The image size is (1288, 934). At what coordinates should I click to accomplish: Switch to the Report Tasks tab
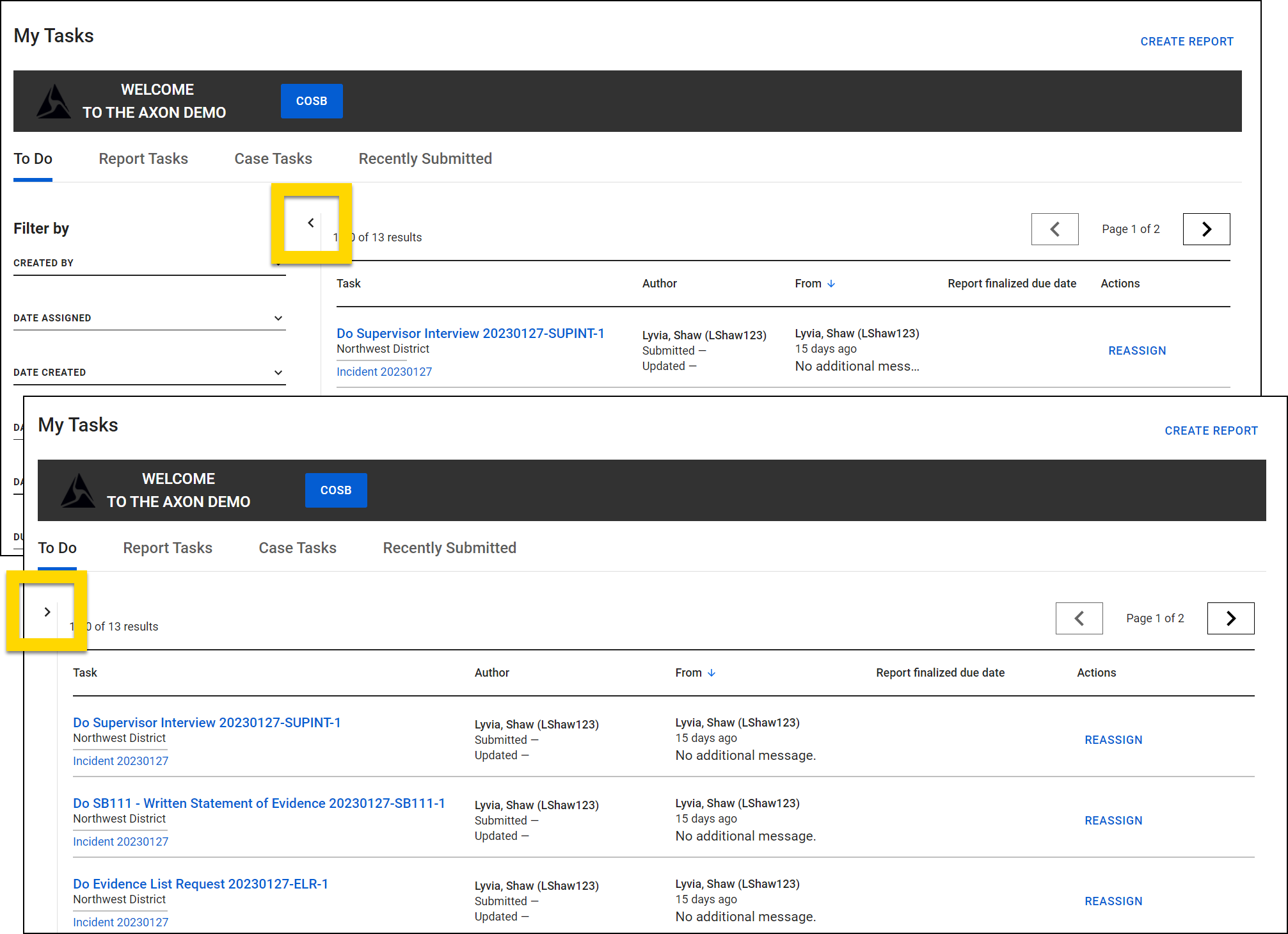tap(167, 547)
